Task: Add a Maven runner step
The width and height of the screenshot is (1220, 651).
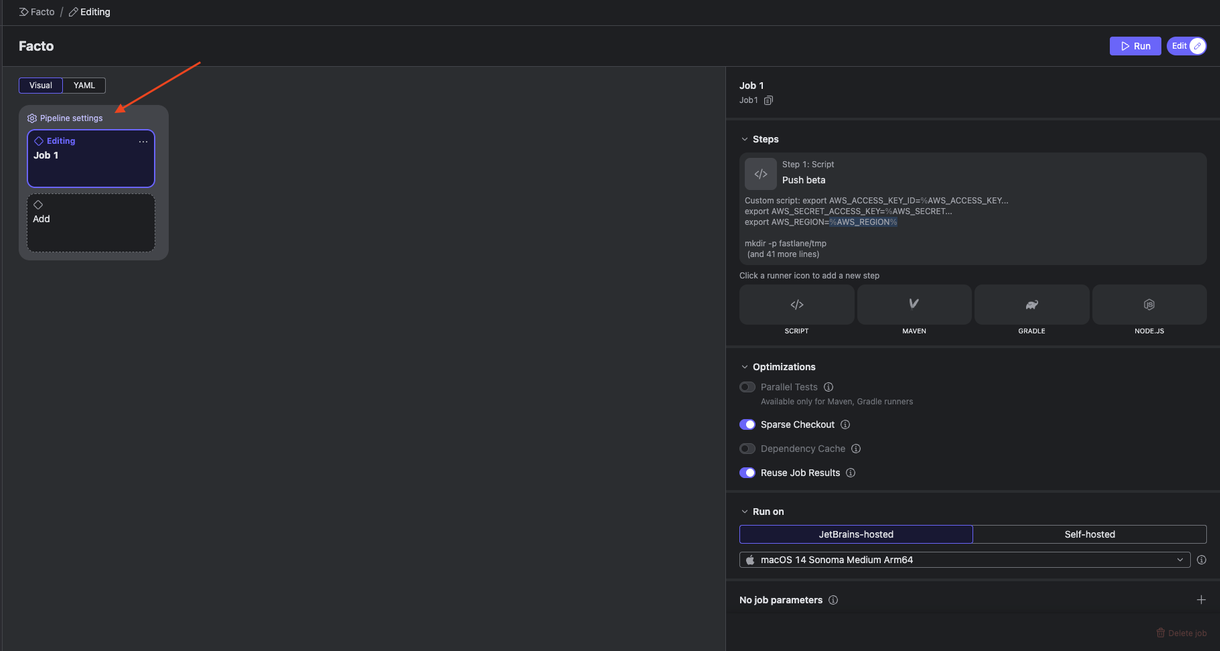Action: click(x=914, y=305)
